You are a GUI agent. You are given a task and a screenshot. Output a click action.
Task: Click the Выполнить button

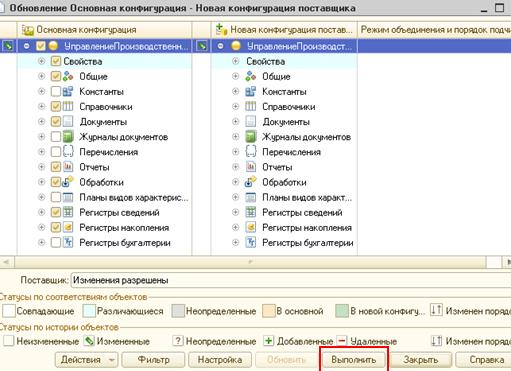[353, 360]
